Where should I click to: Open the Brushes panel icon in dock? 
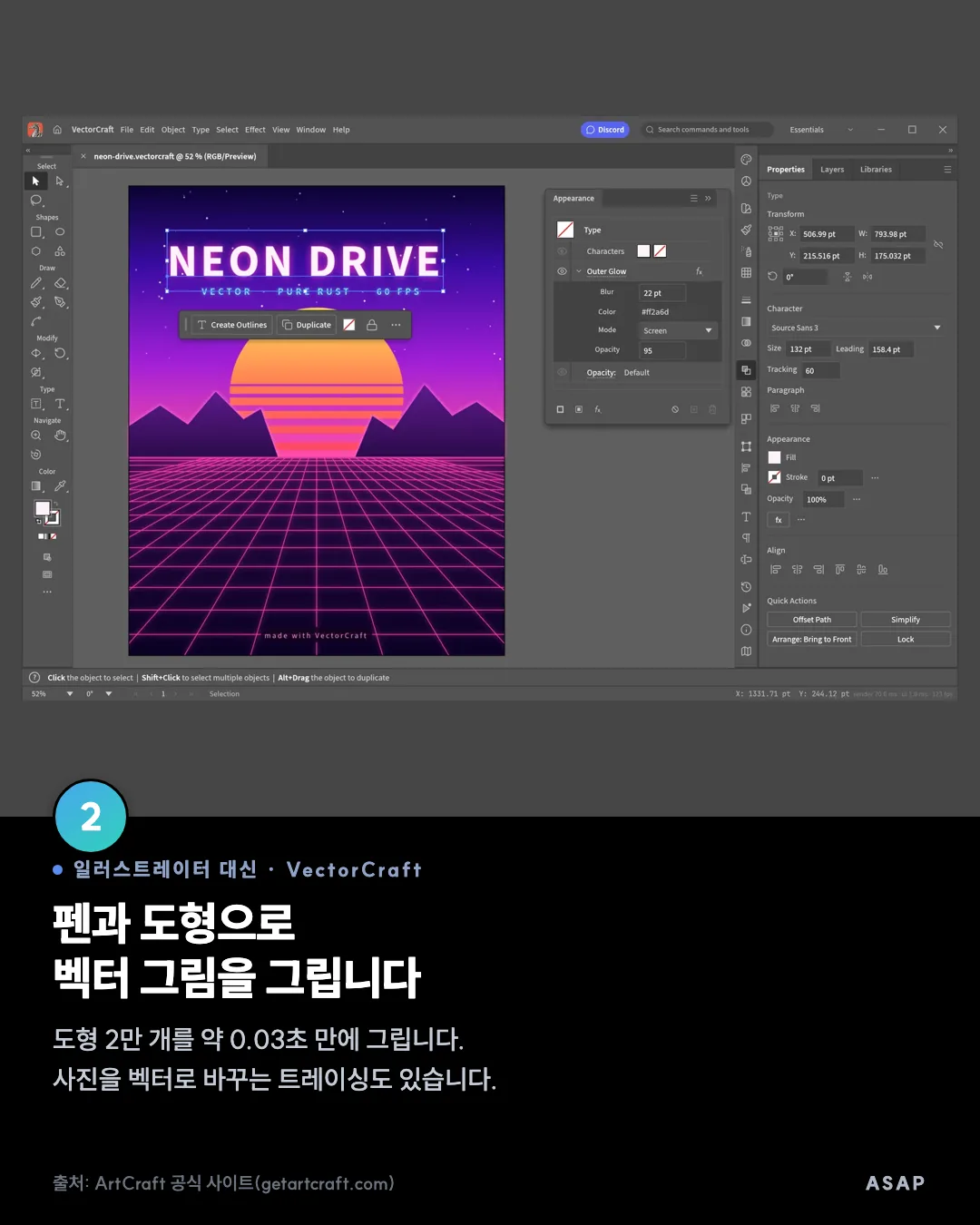point(746,230)
